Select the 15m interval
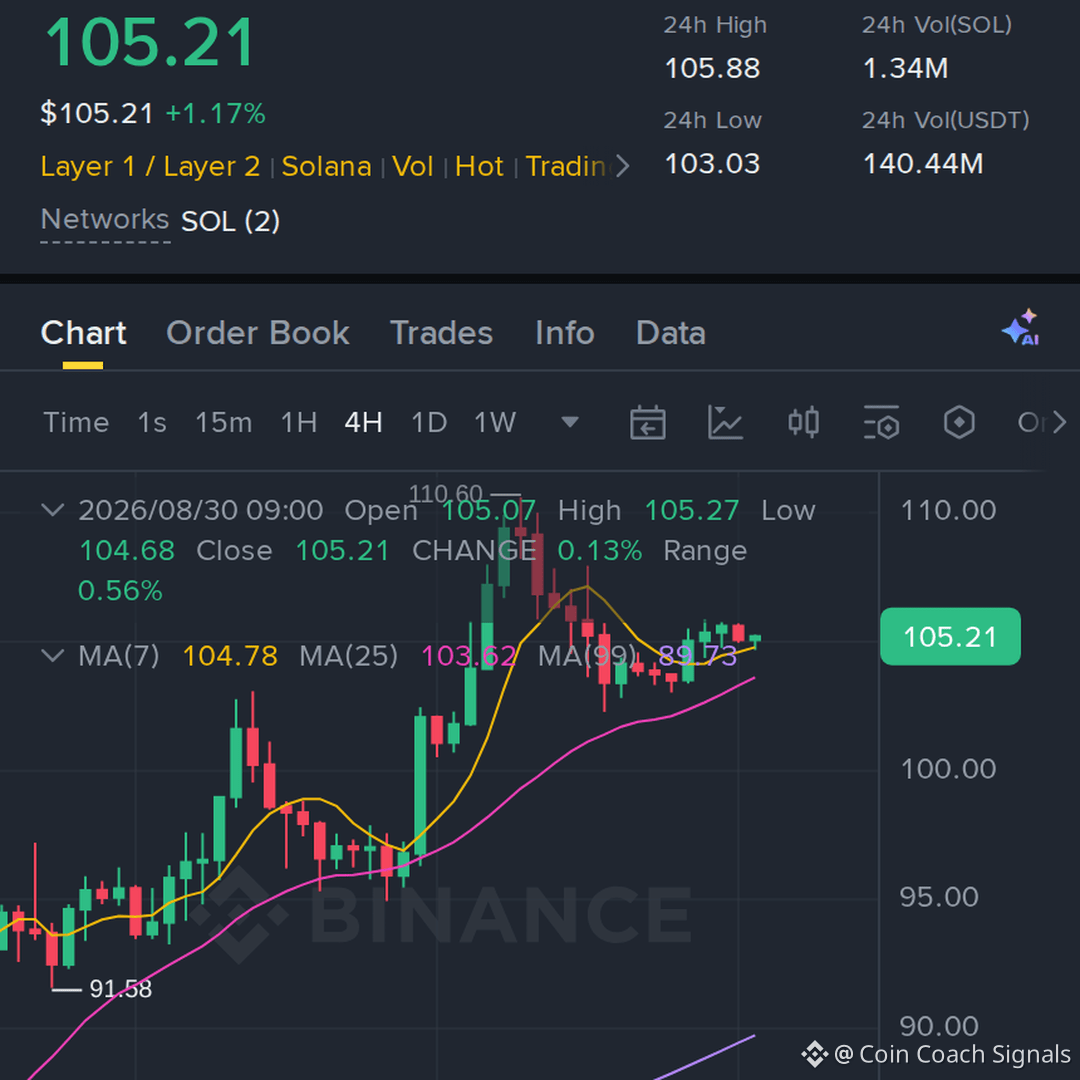The height and width of the screenshot is (1080, 1080). pos(224,422)
